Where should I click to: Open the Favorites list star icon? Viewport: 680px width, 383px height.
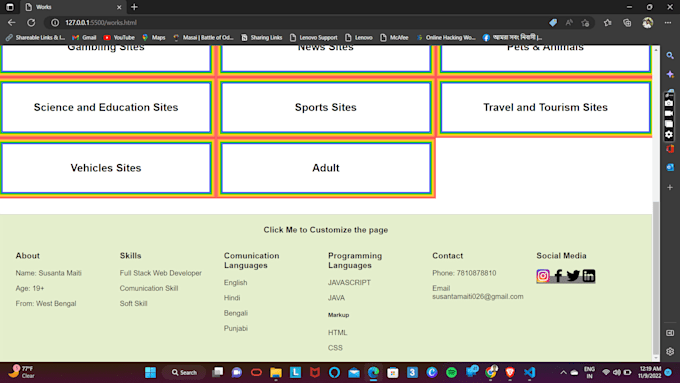[x=608, y=23]
